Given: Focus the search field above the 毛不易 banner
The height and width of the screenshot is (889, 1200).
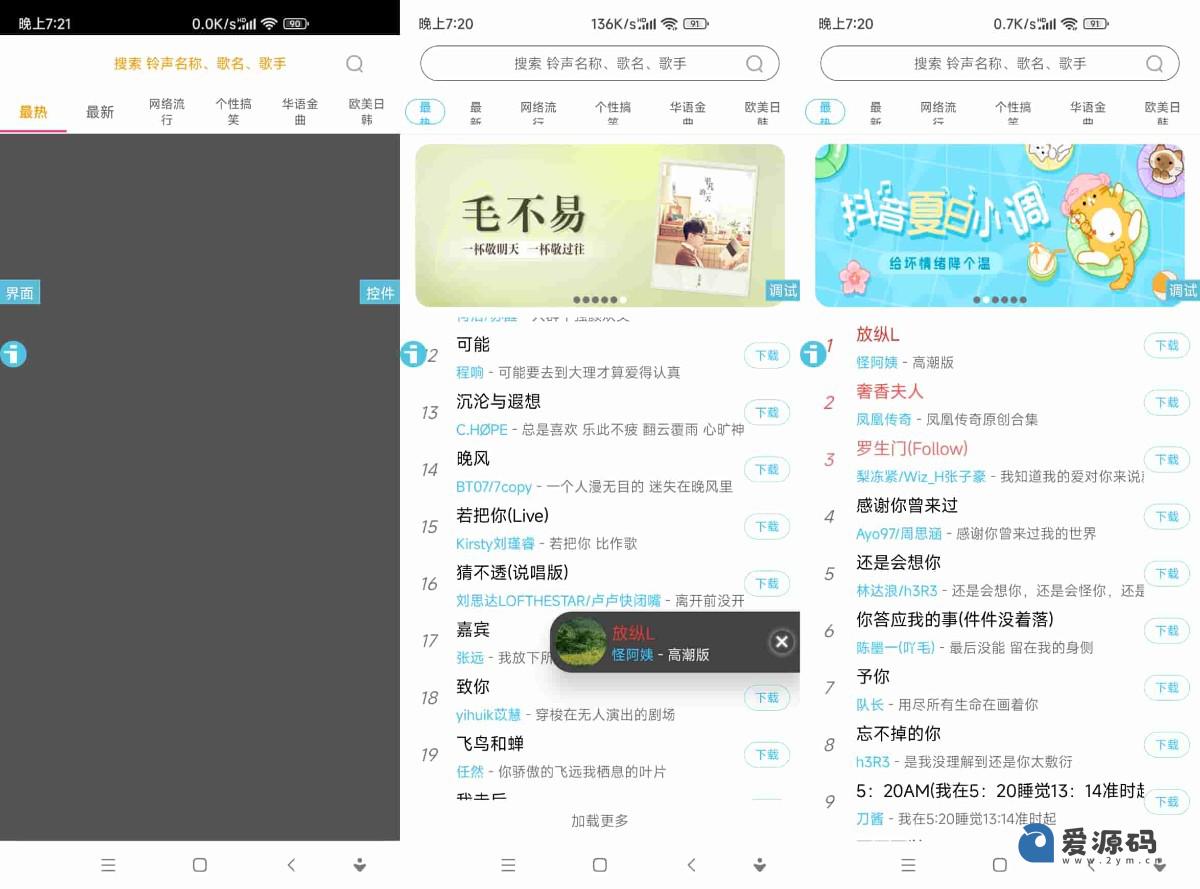Looking at the screenshot, I should click(x=600, y=64).
